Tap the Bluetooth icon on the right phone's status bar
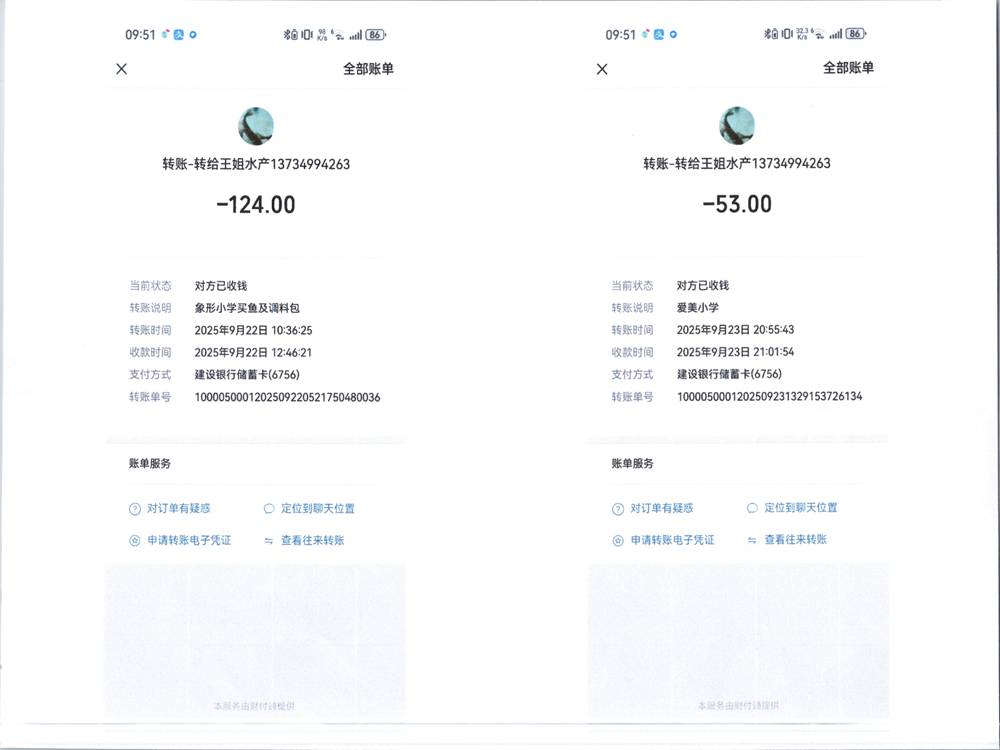The width and height of the screenshot is (1000, 750). click(769, 34)
